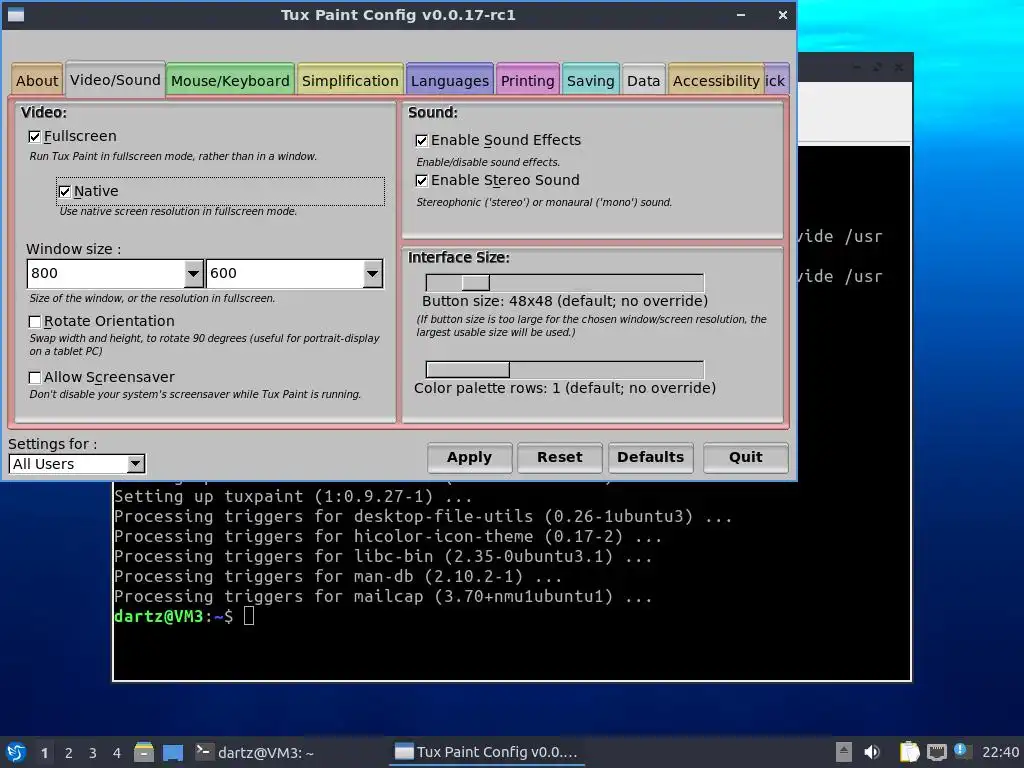Click the Button size slider handle
Image resolution: width=1024 pixels, height=768 pixels.
[x=475, y=283]
